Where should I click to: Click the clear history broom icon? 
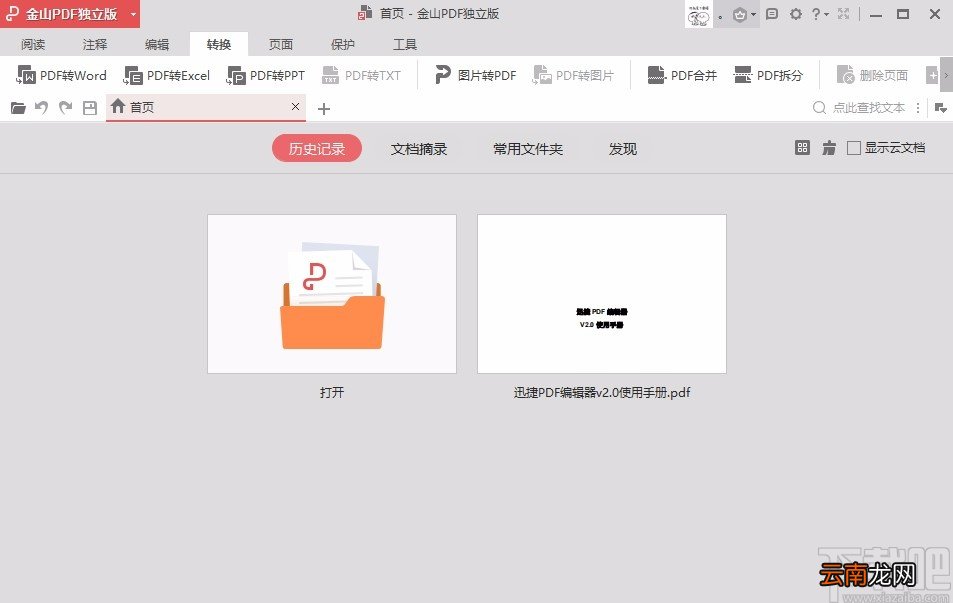click(x=829, y=148)
